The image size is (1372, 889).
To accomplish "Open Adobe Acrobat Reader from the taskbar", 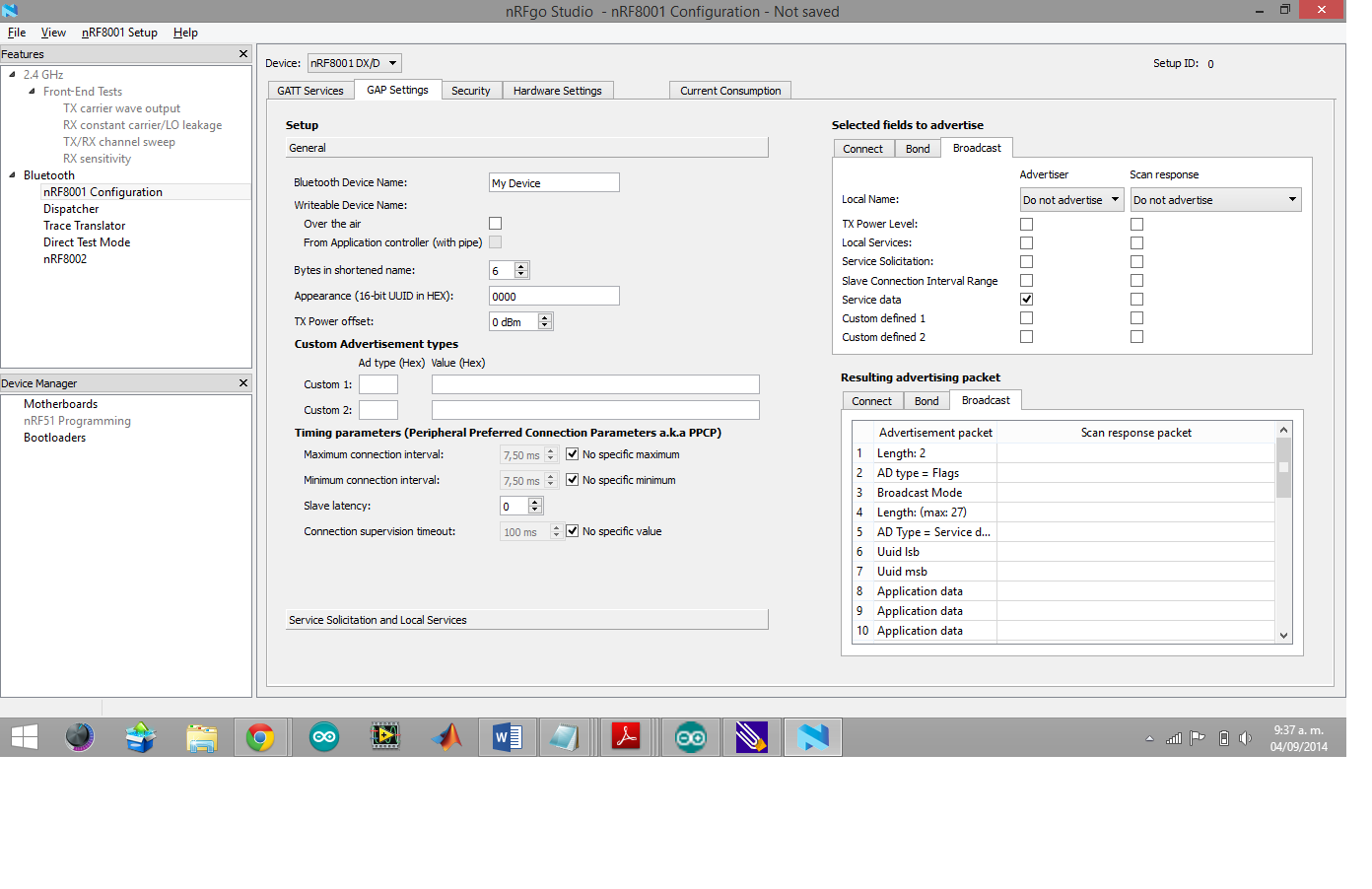I will pyautogui.click(x=626, y=737).
